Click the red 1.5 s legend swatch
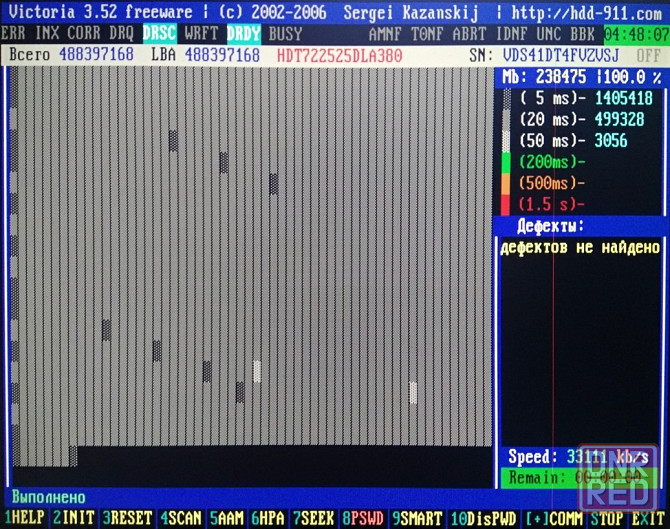Screen dimensions: 670x529 click(x=505, y=205)
